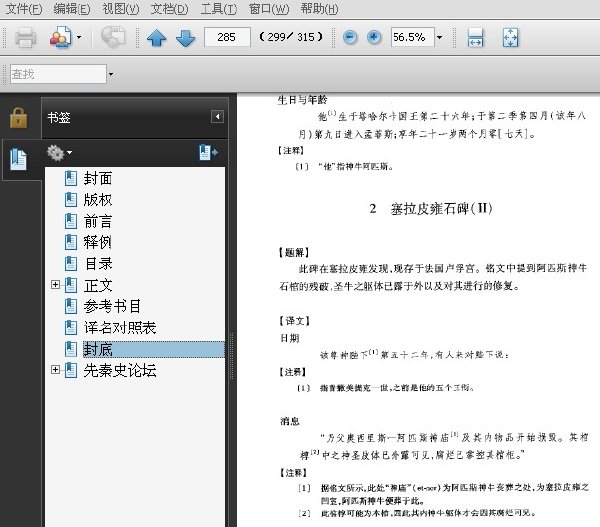Zoom in with the plus button
This screenshot has width=600, height=527.
click(374, 37)
